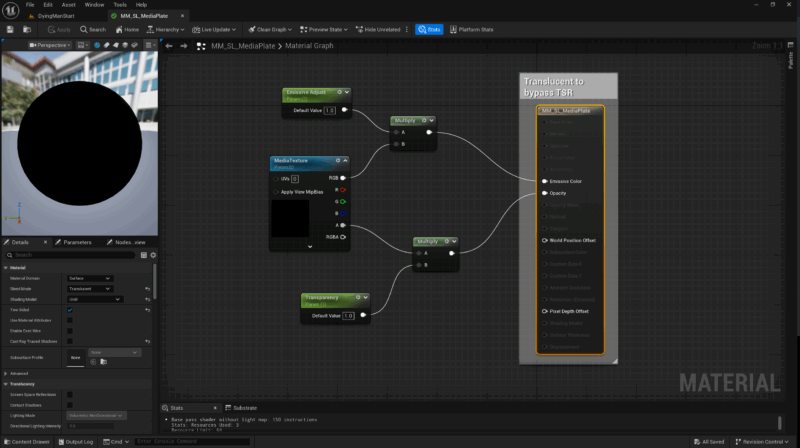Screen dimensions: 800x448
Task: Click the Save asset icon in toolbar
Action: (9, 30)
